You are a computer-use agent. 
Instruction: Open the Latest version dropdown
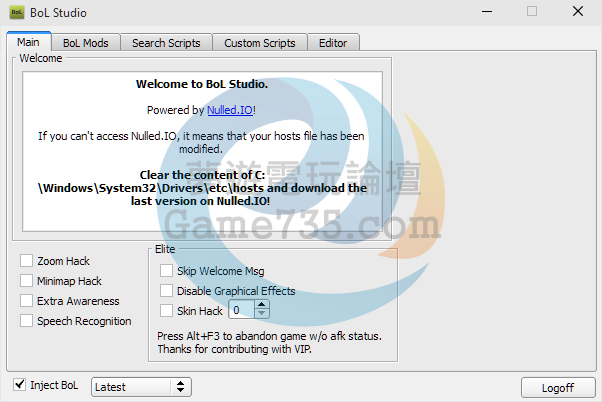coord(141,387)
